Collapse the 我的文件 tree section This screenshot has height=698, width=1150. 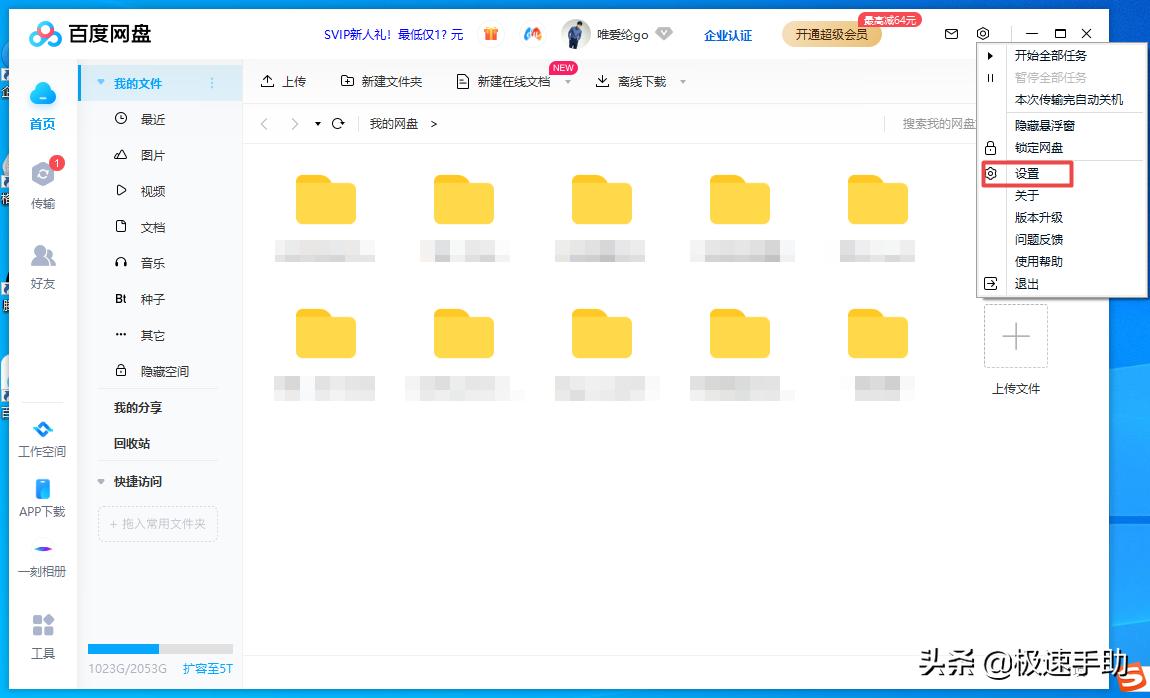pyautogui.click(x=101, y=83)
